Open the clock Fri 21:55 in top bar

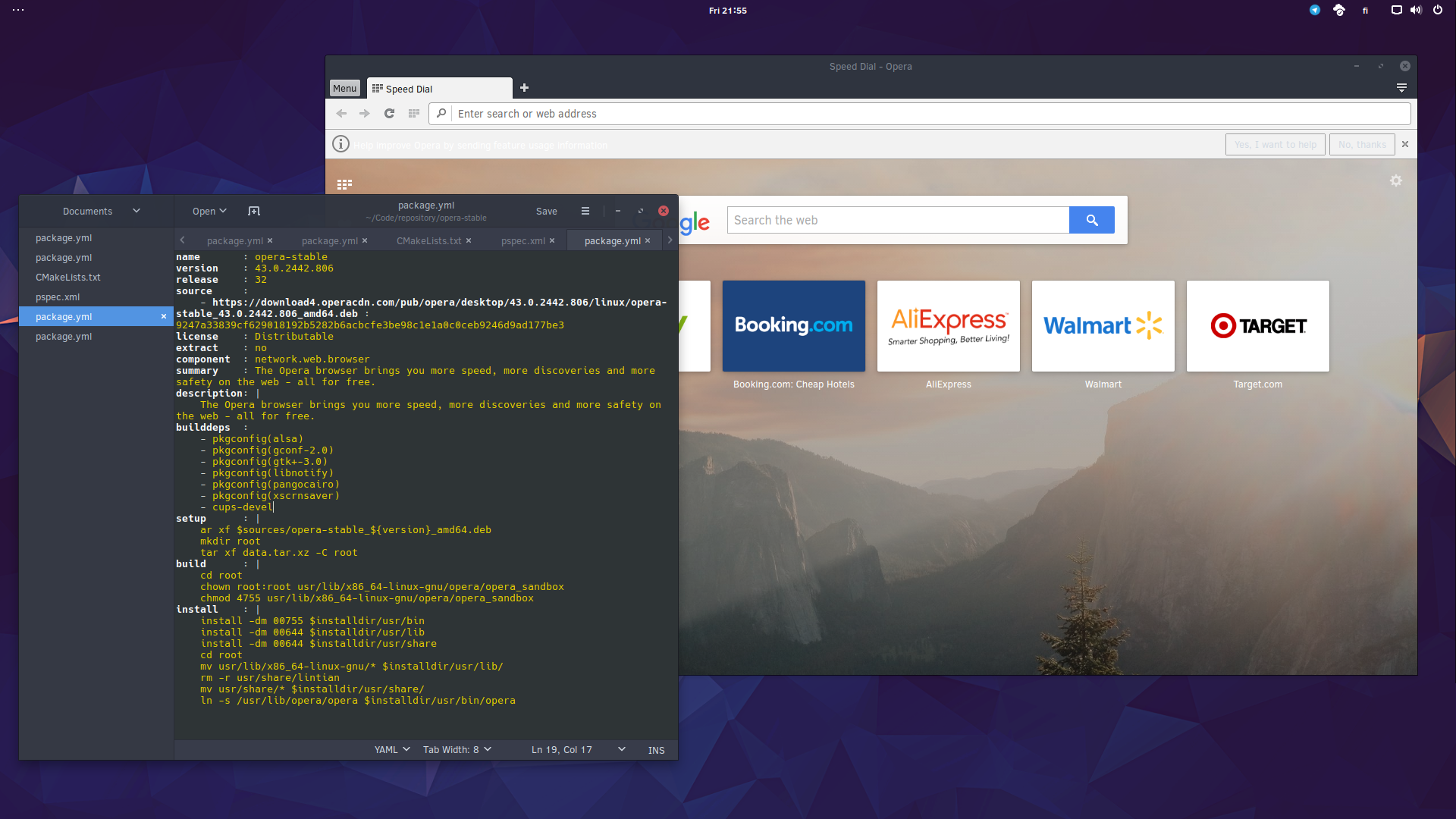pyautogui.click(x=728, y=11)
